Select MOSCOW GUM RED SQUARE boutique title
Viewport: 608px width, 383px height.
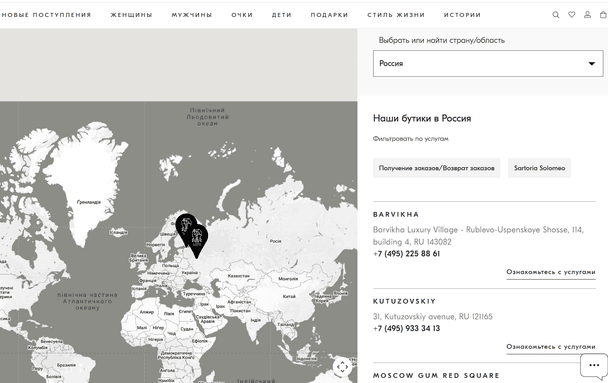coord(436,375)
